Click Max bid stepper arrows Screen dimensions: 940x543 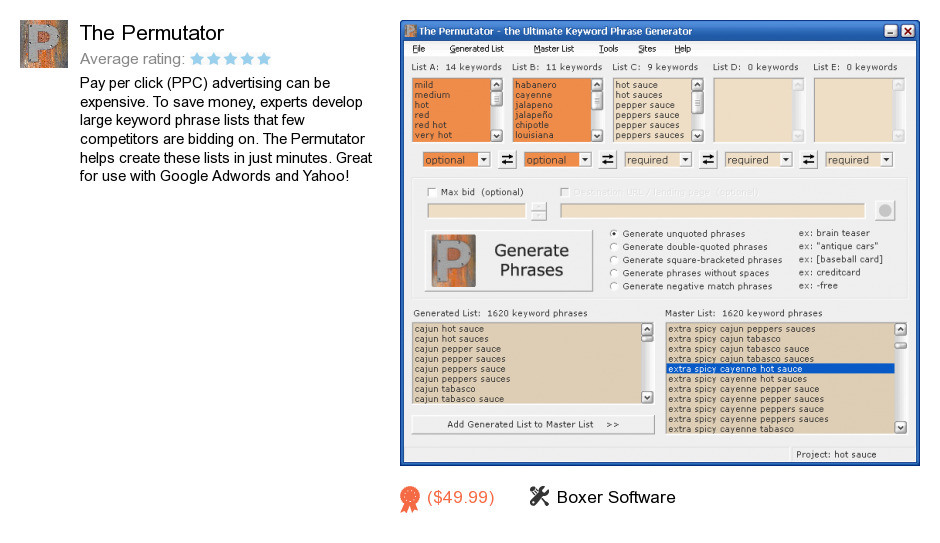(x=539, y=211)
